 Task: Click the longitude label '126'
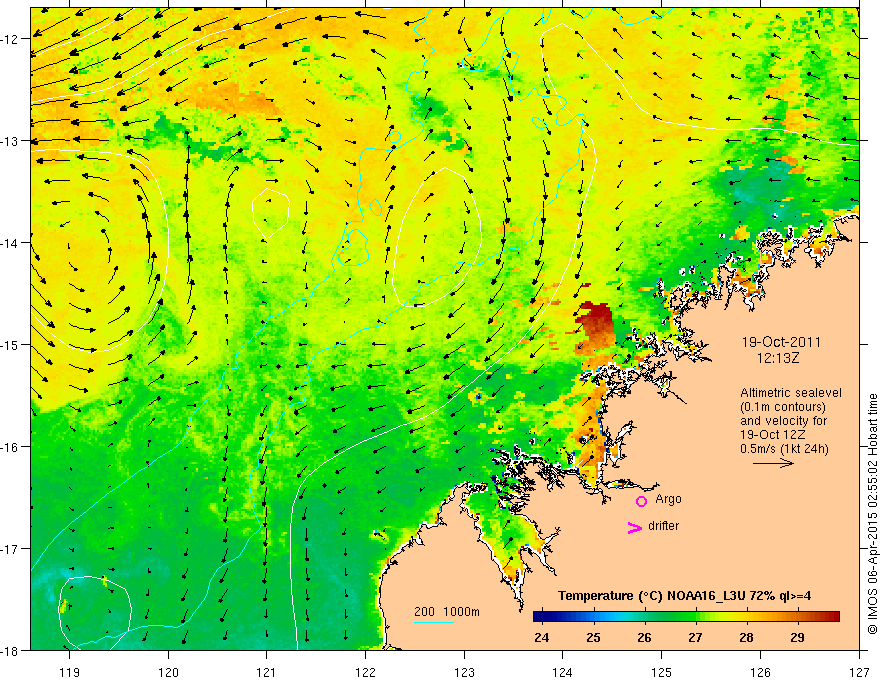(760, 672)
